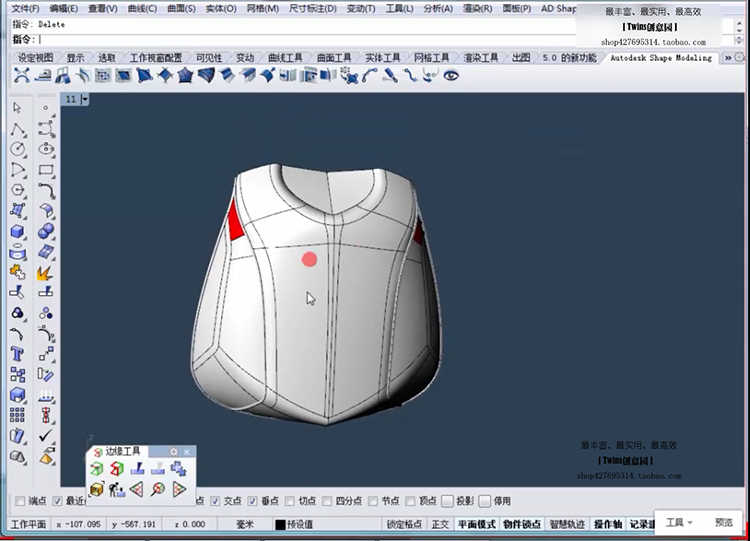Select the Boolean union spheres tool

coord(46,232)
